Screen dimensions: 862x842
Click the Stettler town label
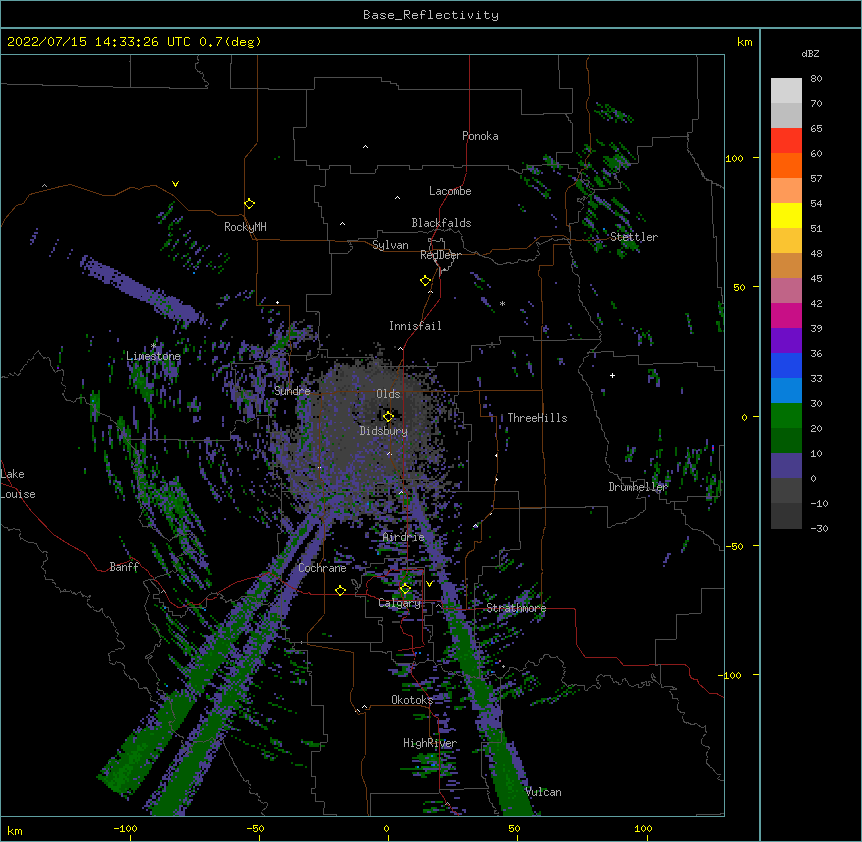633,237
